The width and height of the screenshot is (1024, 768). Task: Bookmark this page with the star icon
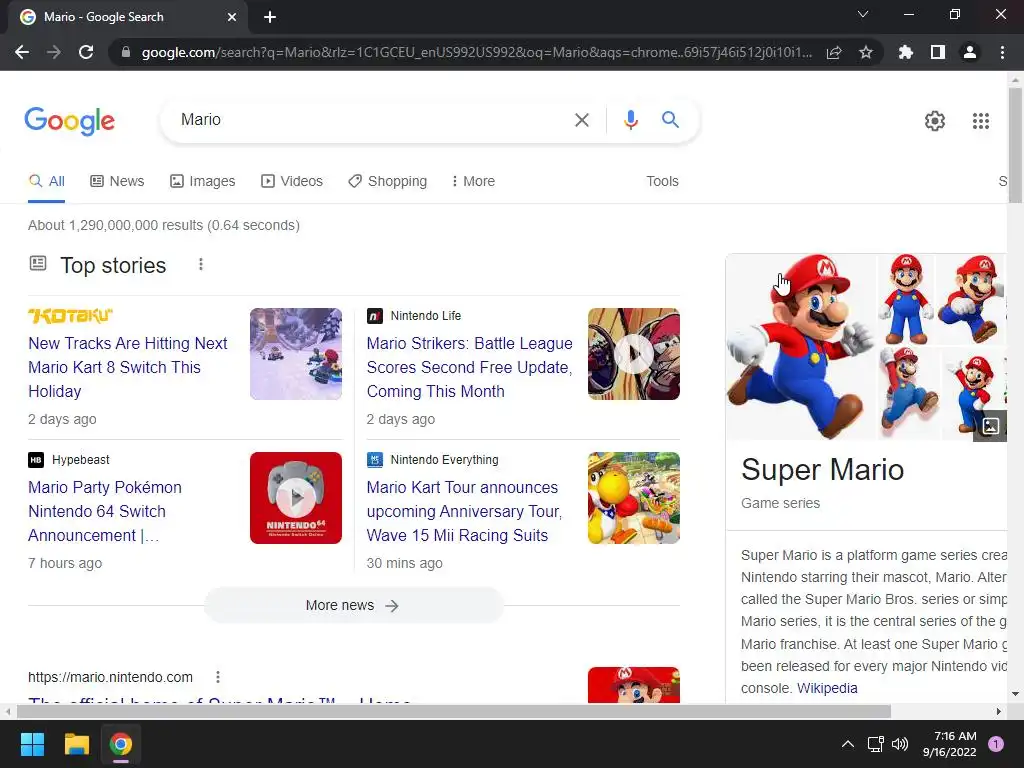(x=866, y=52)
